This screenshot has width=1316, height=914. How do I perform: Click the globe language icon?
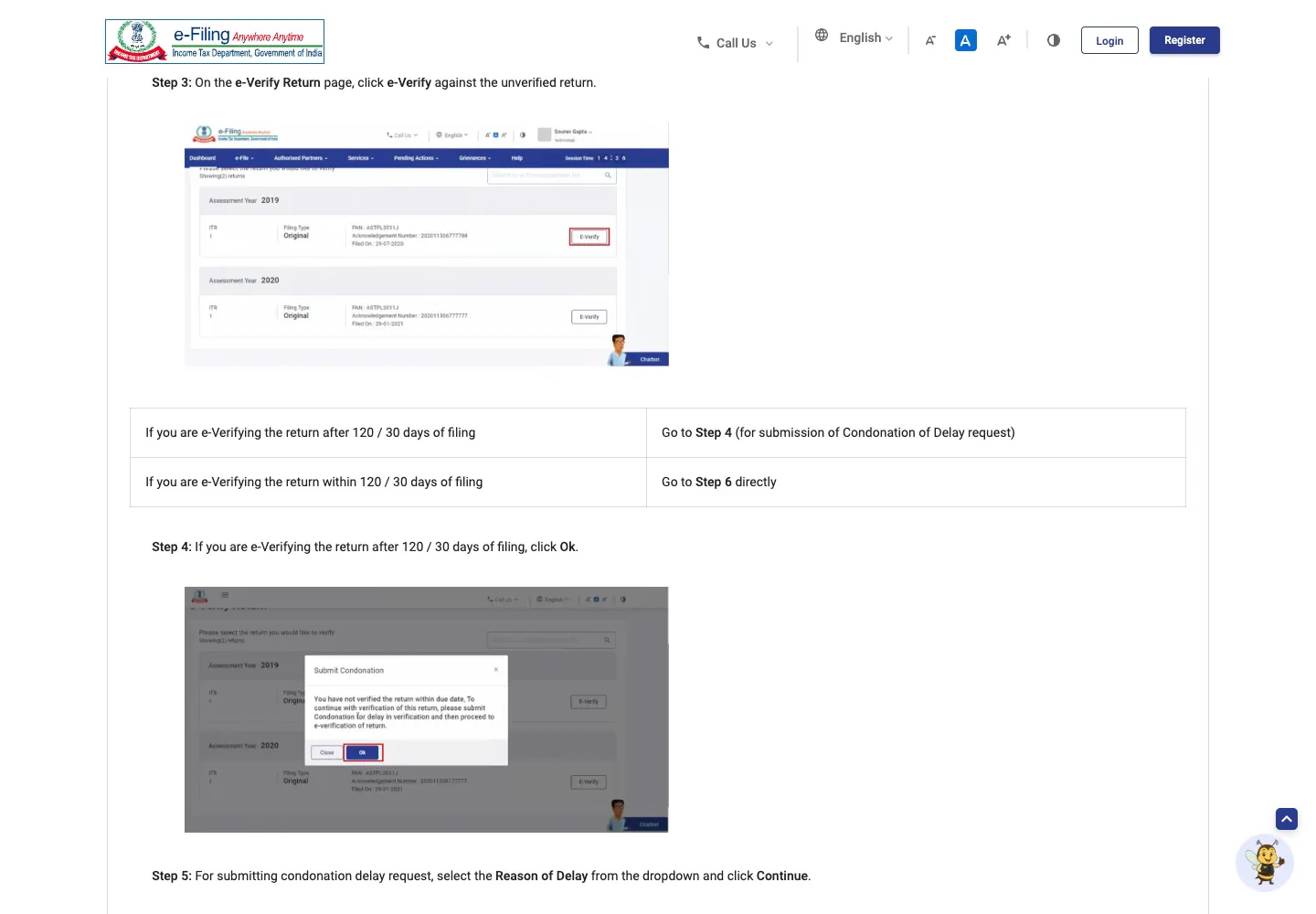click(x=822, y=36)
